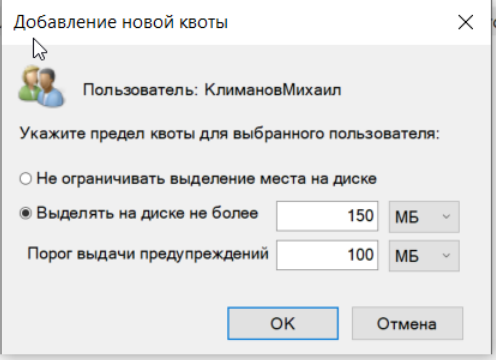
Task: Click the Порог выдачи предупреждений label
Action: click(x=148, y=254)
